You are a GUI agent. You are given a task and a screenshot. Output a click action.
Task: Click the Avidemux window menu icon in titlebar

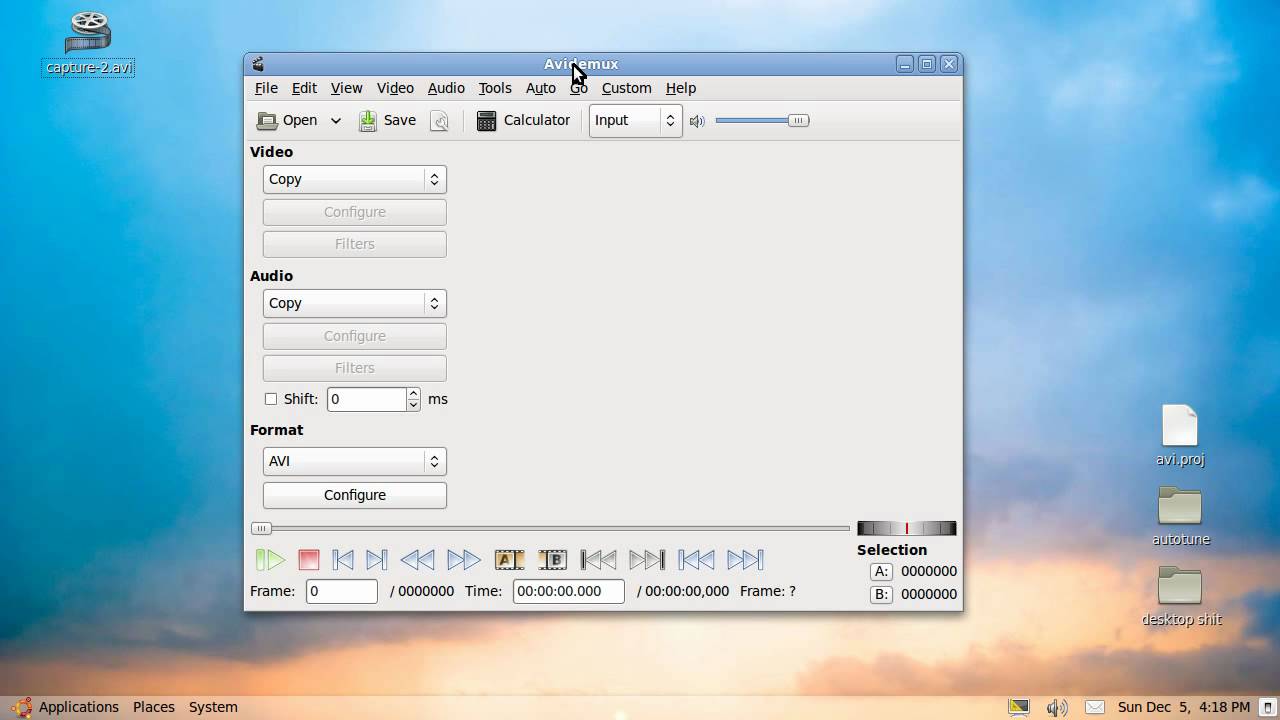(258, 64)
